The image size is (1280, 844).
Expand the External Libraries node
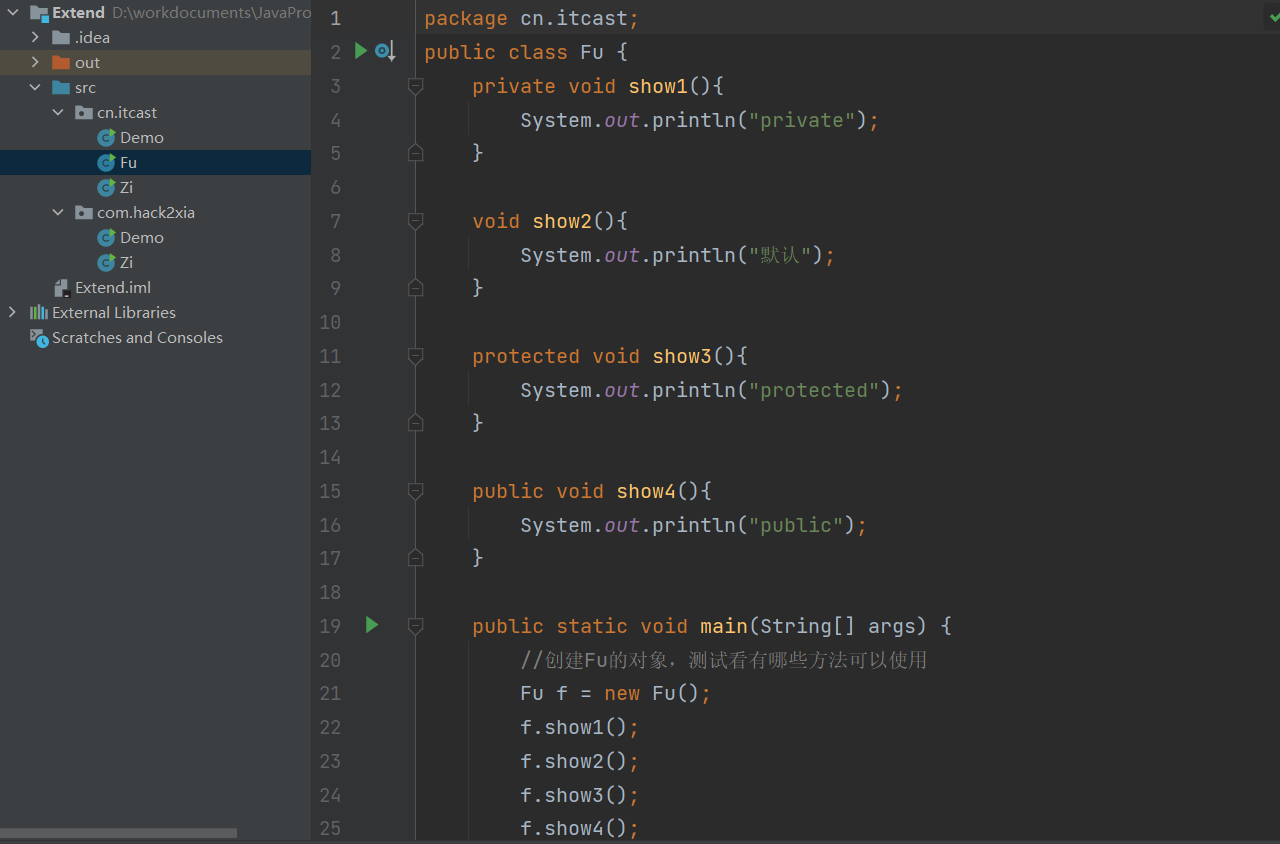[x=13, y=313]
